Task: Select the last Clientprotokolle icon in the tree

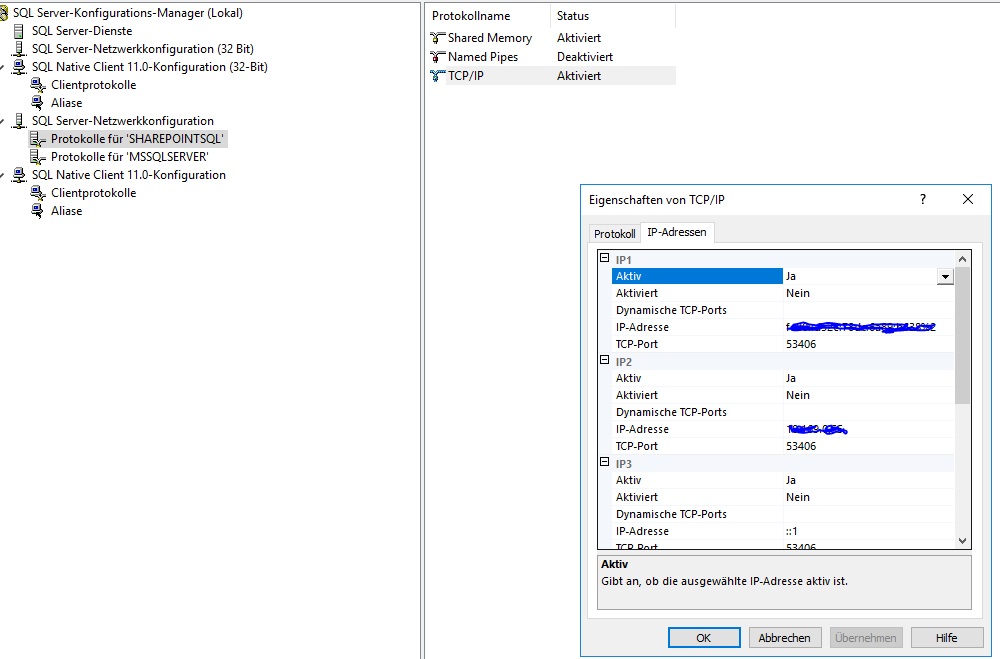Action: pyautogui.click(x=38, y=193)
